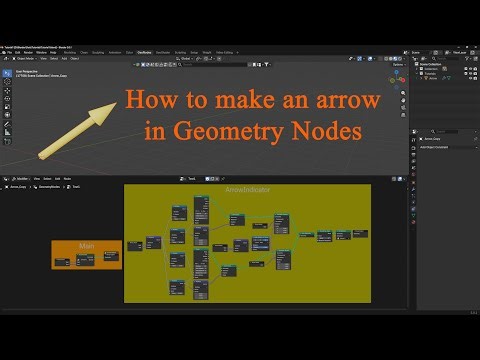The image size is (480, 360).
Task: Select the Move tool
Action: pyautogui.click(x=7, y=90)
